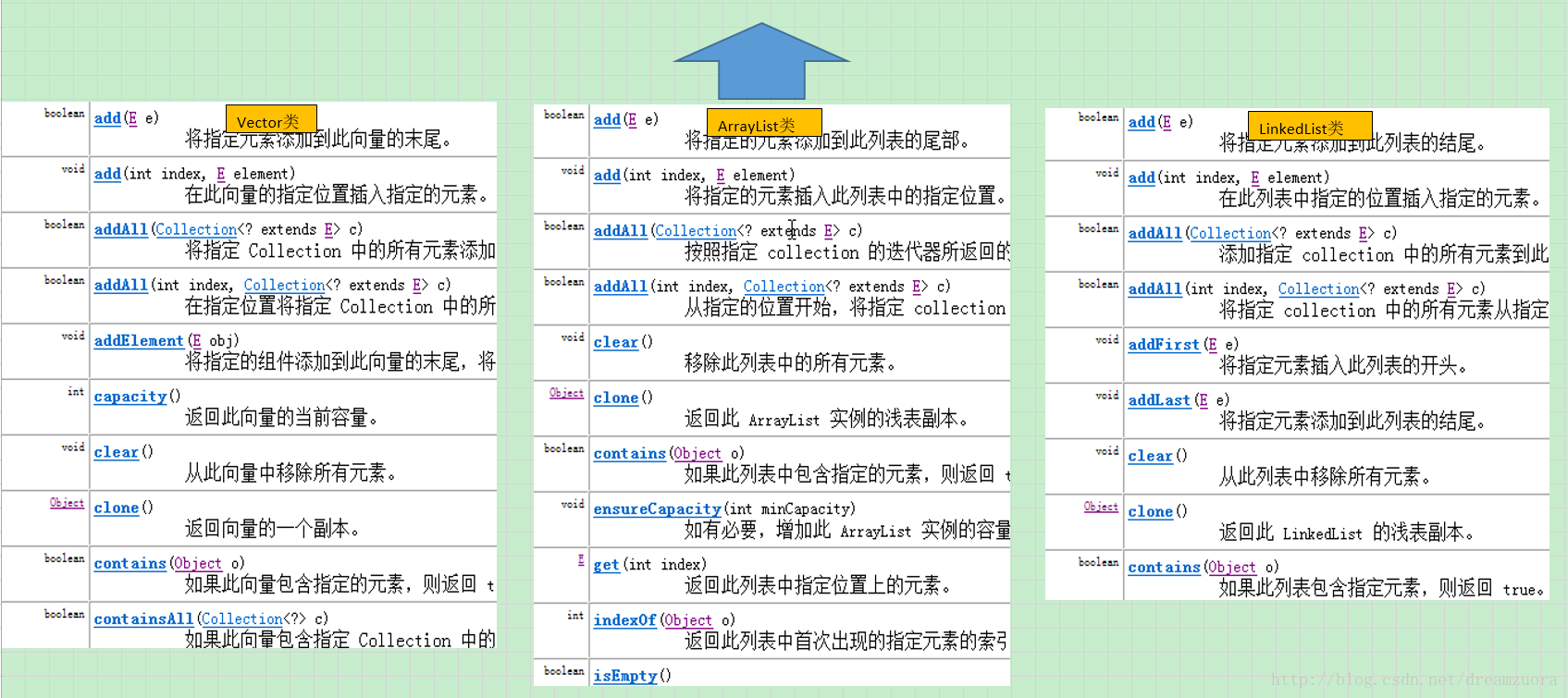Open clone() method link in Vector table
This screenshot has width=1568, height=698.
(117, 507)
